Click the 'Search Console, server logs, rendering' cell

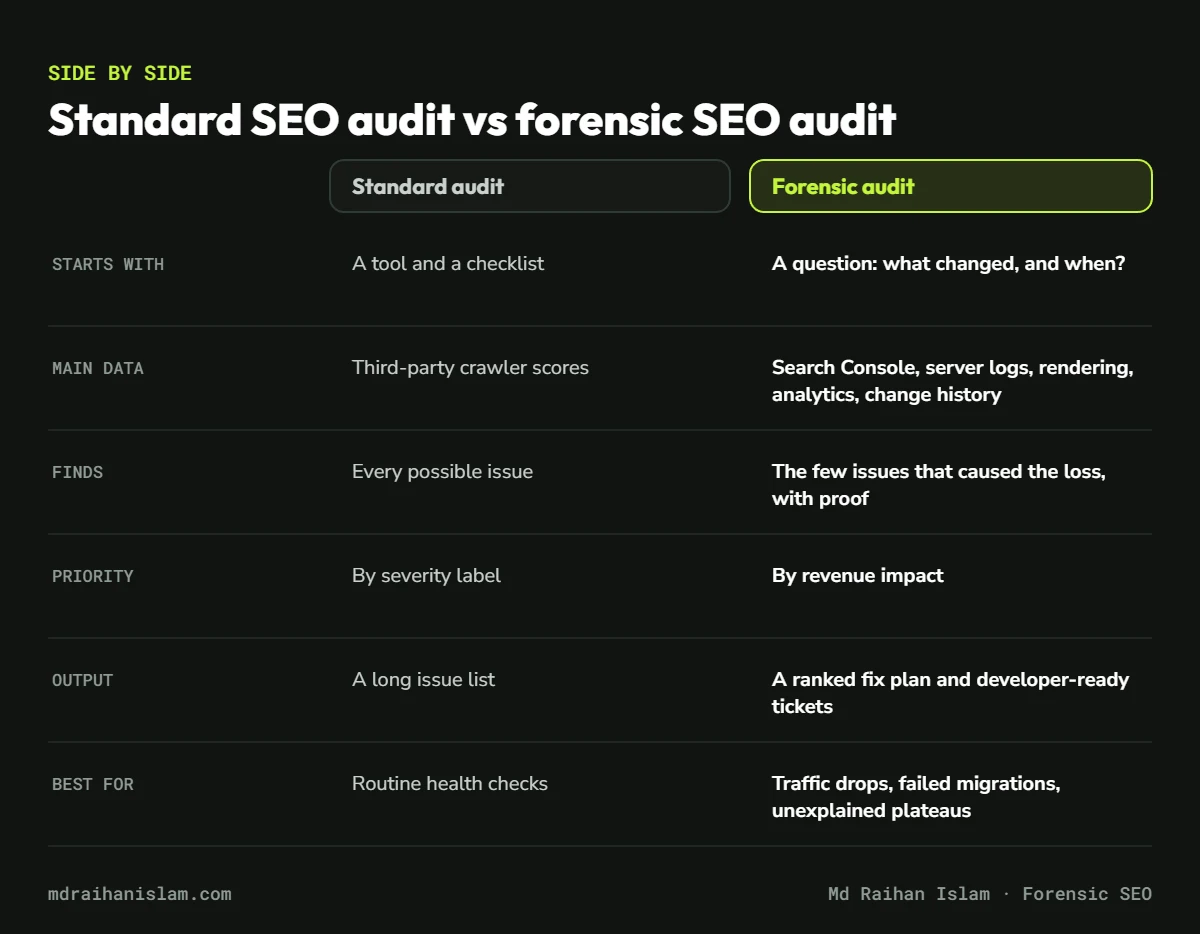coord(953,381)
